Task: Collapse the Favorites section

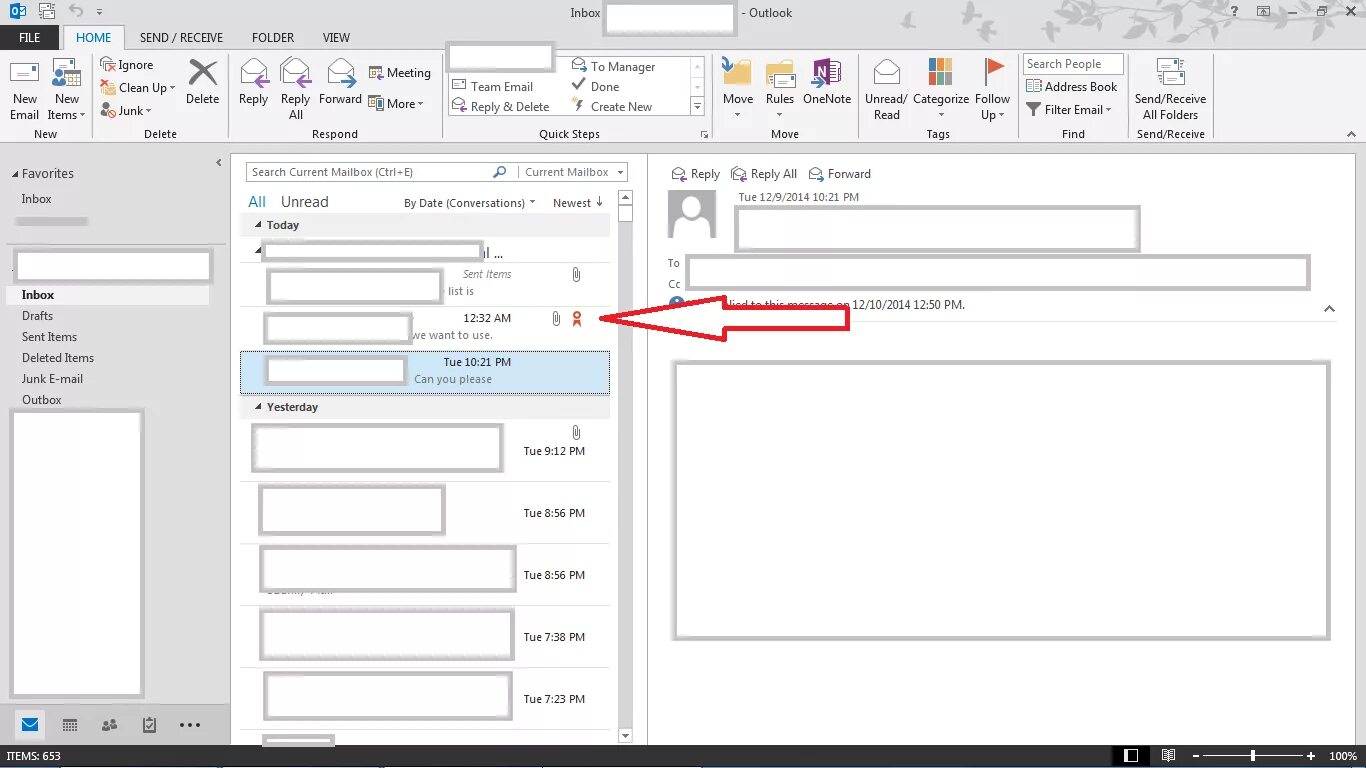Action: [15, 174]
